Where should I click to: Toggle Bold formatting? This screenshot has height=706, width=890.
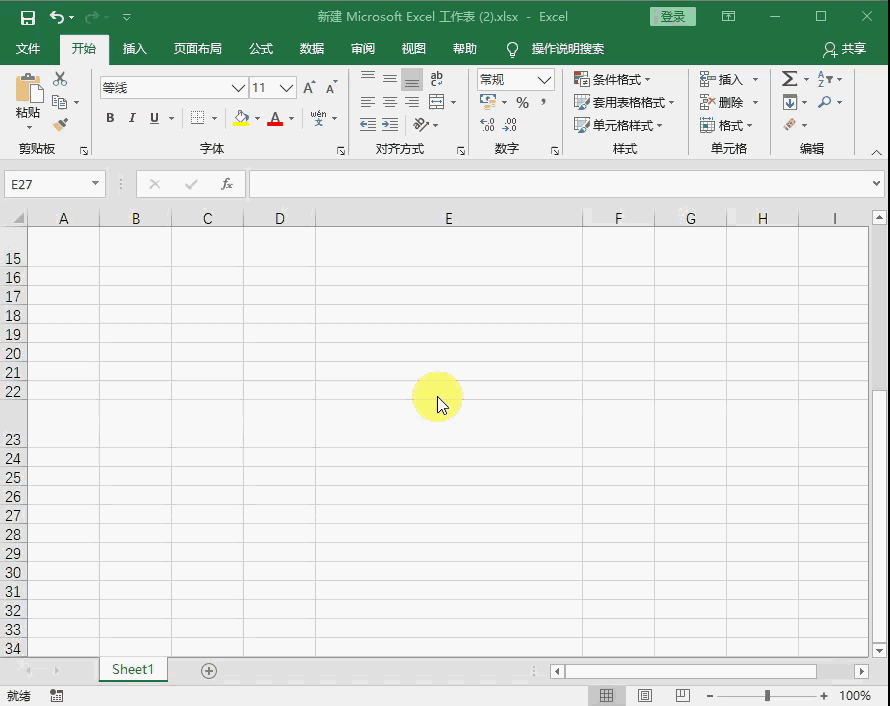pos(110,117)
